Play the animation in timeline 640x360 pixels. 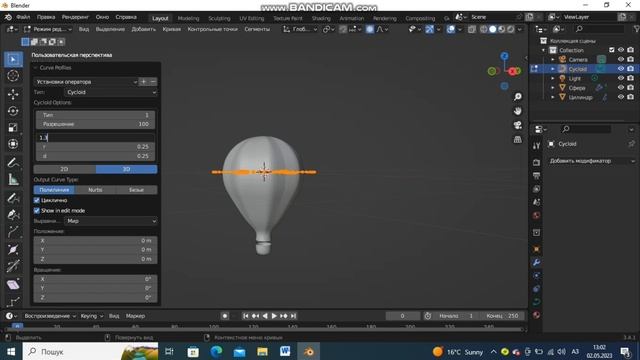(x=274, y=316)
